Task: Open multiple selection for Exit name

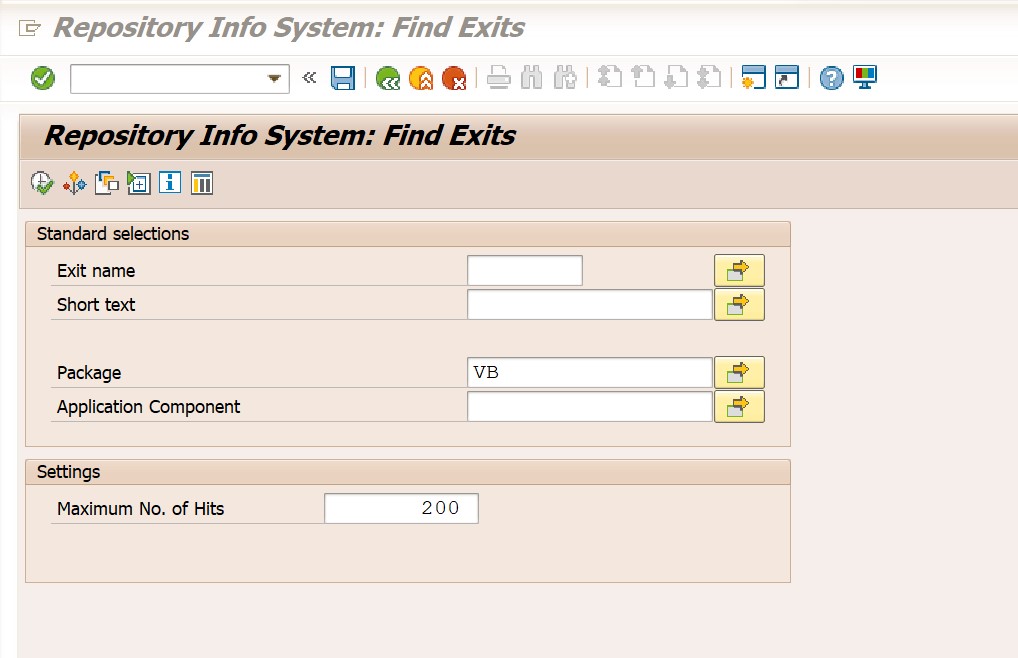Action: pos(739,271)
